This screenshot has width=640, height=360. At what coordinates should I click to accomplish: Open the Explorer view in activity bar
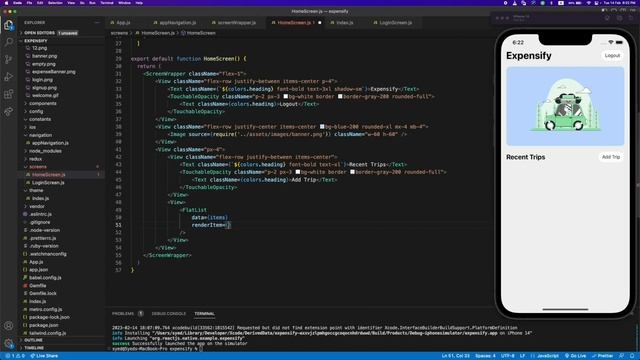(x=9, y=25)
